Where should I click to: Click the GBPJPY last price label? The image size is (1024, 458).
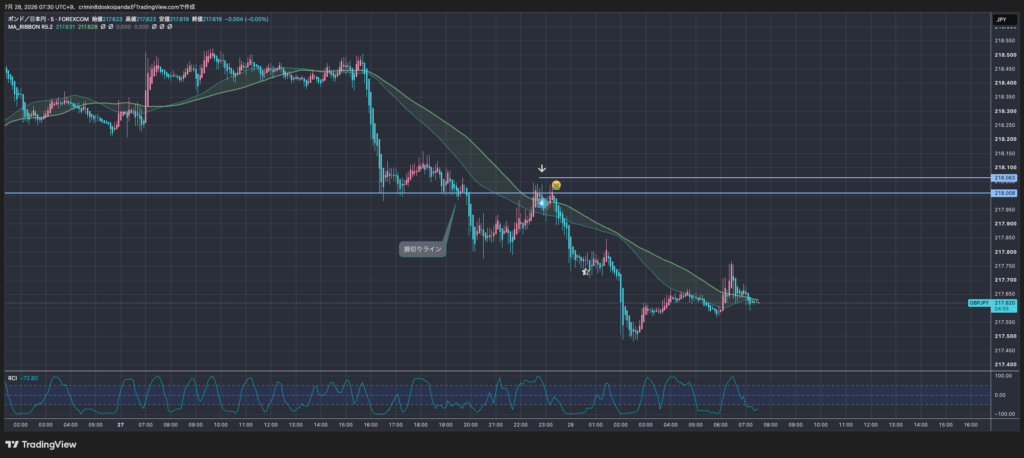tap(979, 303)
